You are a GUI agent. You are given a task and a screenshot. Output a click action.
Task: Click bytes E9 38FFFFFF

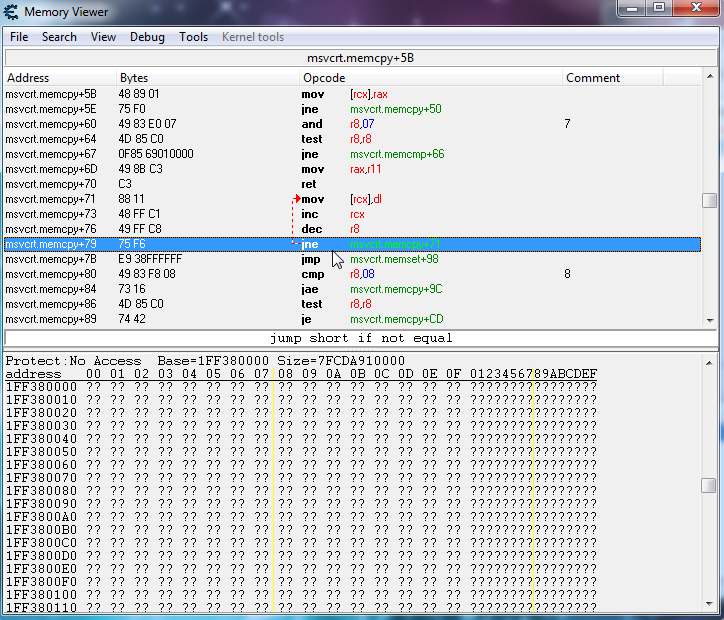150,259
